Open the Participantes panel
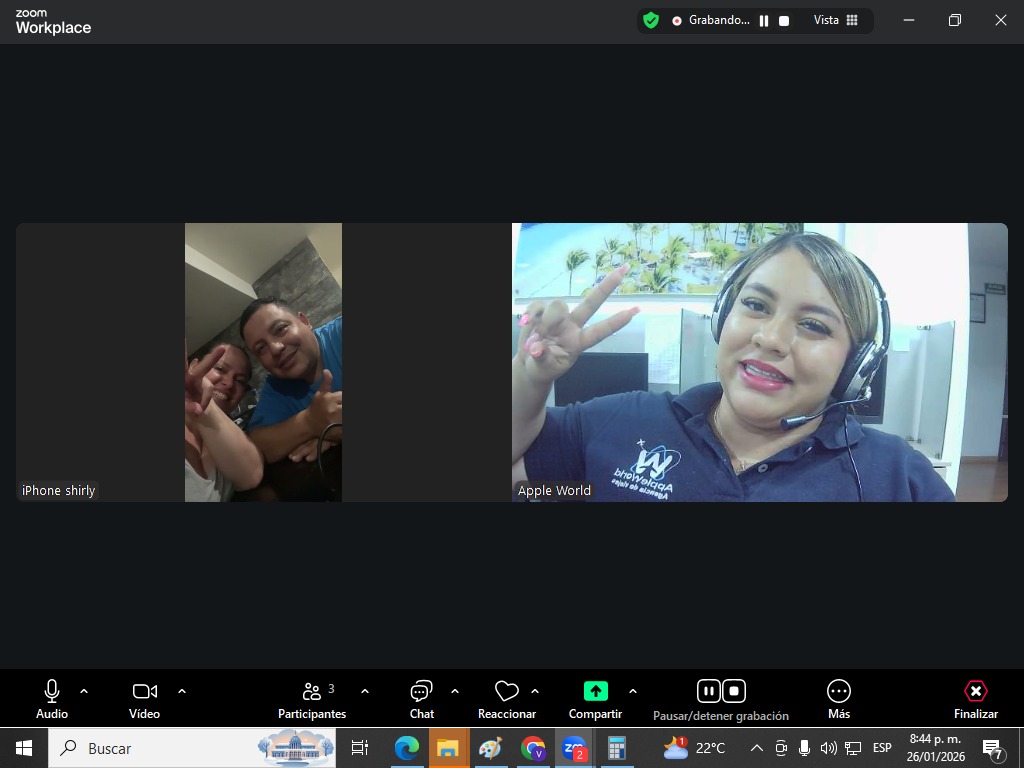Screen dimensions: 1024x768 tap(312, 698)
